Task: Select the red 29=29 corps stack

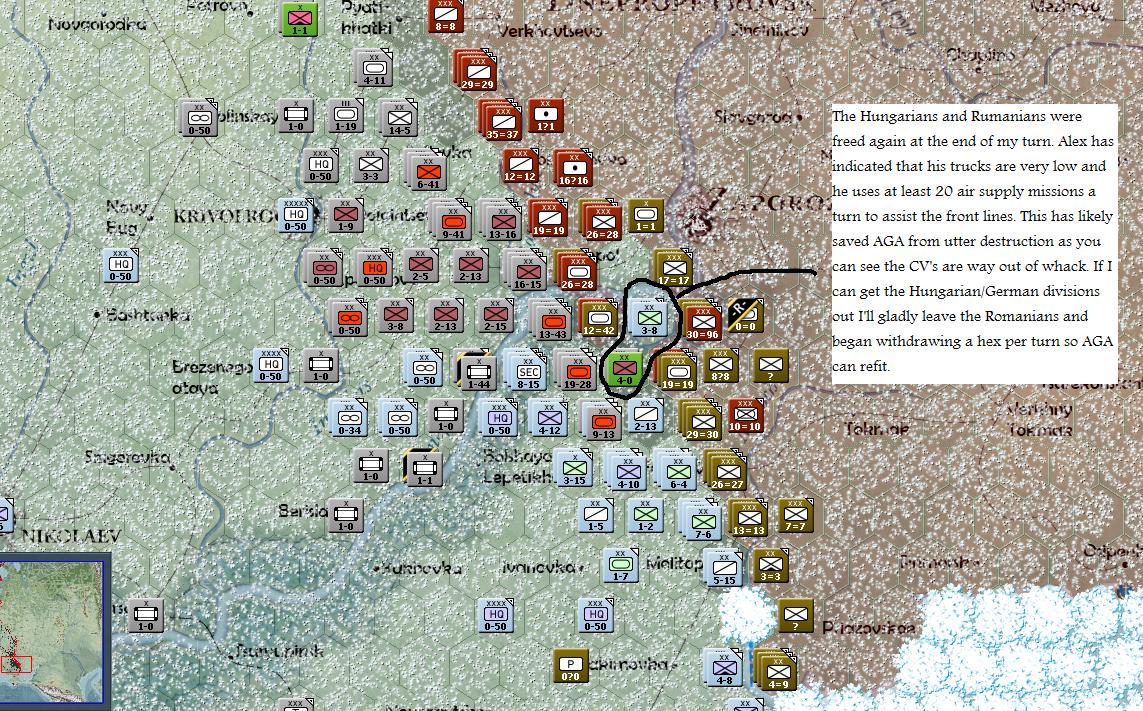Action: [475, 71]
